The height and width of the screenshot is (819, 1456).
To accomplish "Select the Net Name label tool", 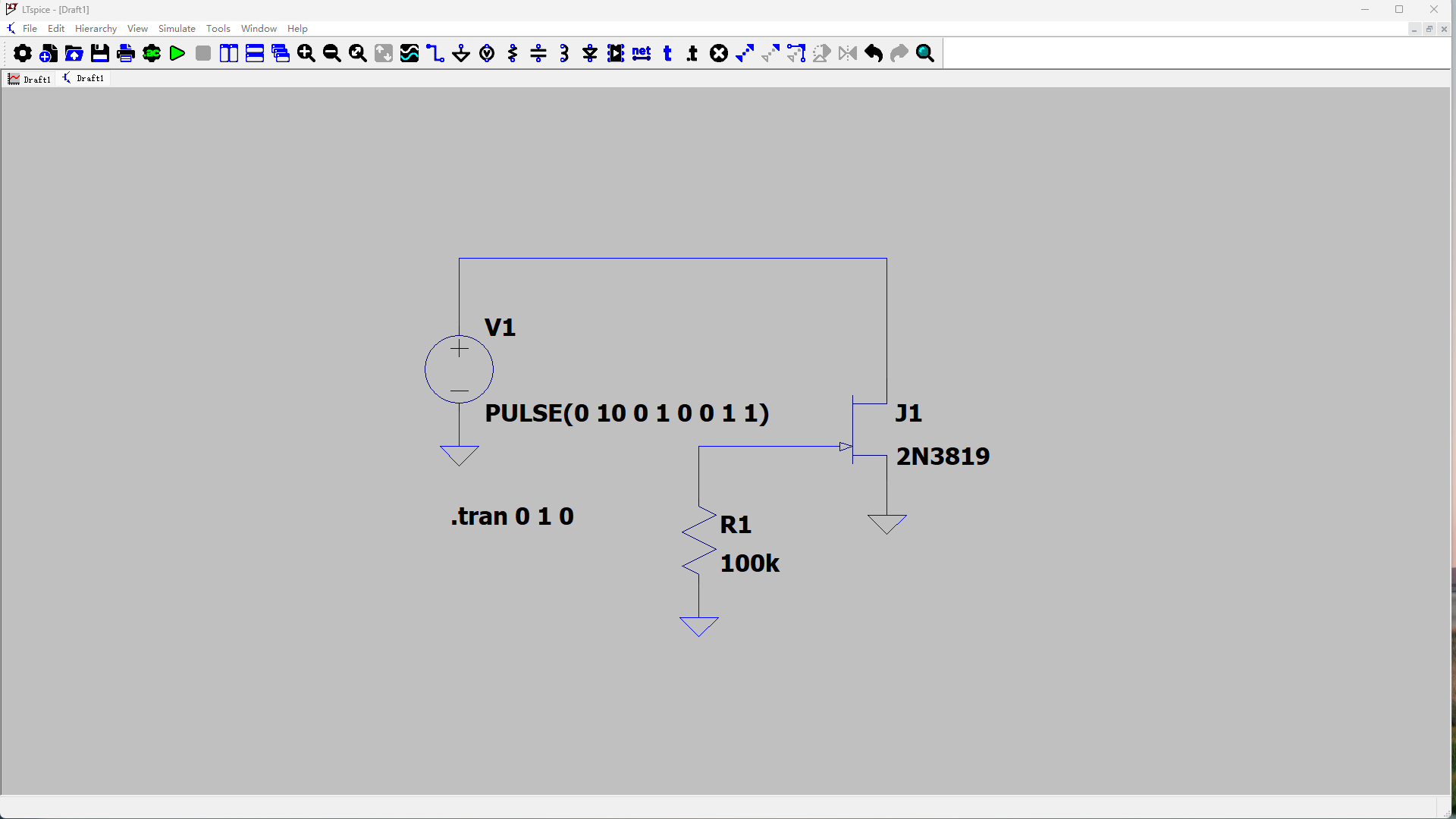I will [x=642, y=53].
